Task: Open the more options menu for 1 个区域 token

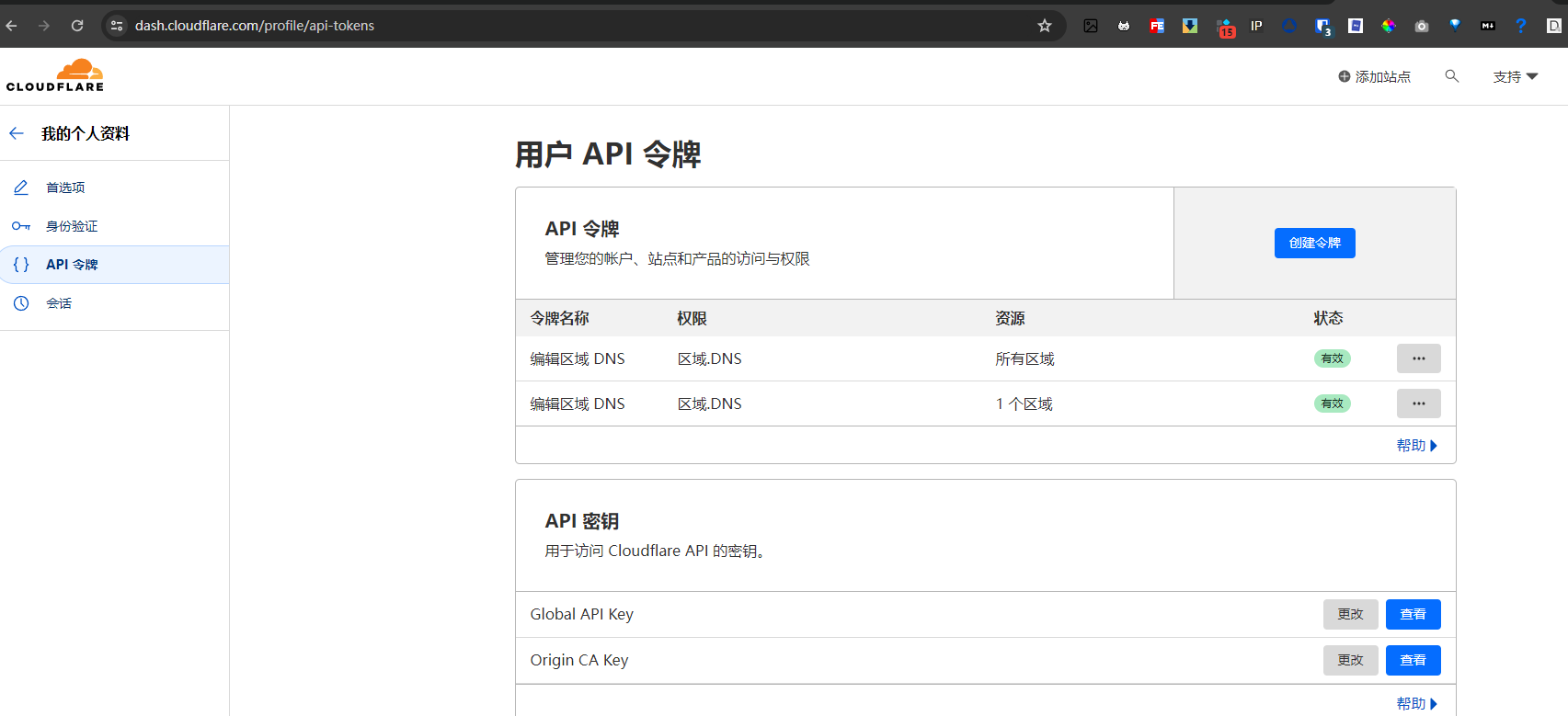Action: click(1418, 403)
